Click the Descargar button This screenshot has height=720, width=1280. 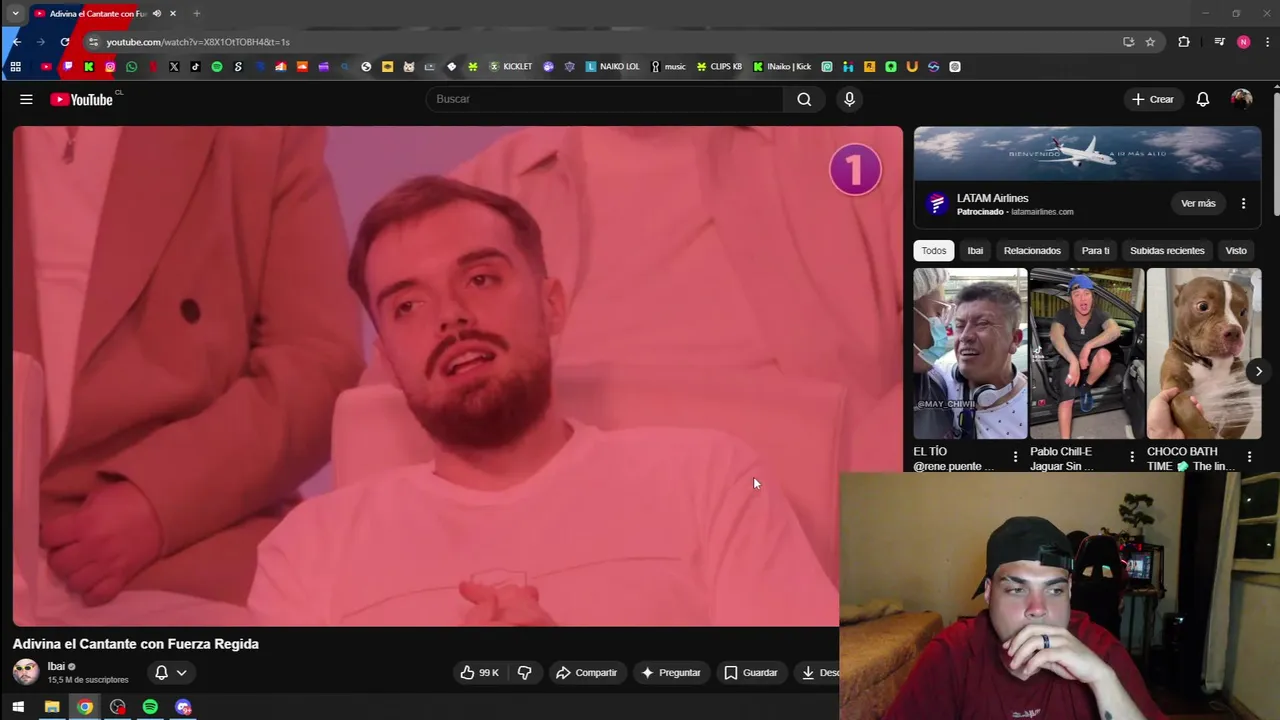tap(818, 673)
